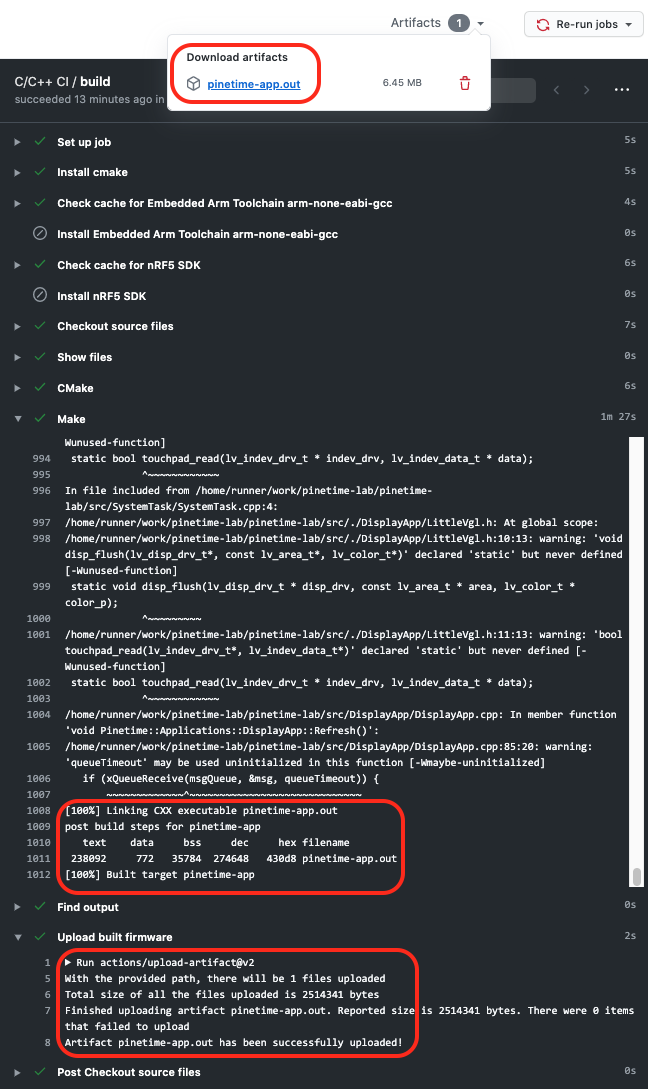Click the skipped icon for Install Embedded Arm Toolchain
Image resolution: width=648 pixels, height=1089 pixels.
pyautogui.click(x=40, y=234)
